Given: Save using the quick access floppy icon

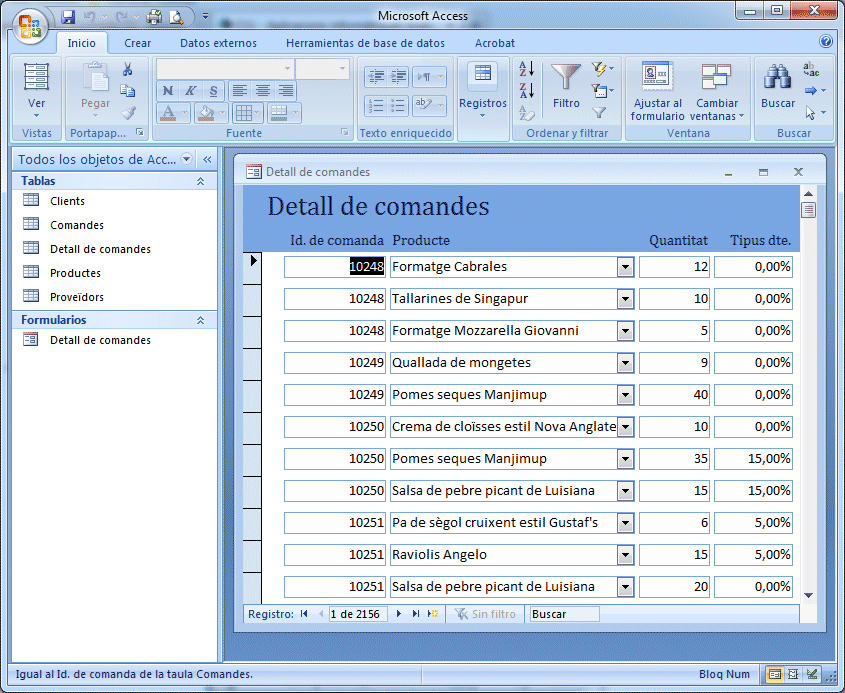Looking at the screenshot, I should 68,17.
